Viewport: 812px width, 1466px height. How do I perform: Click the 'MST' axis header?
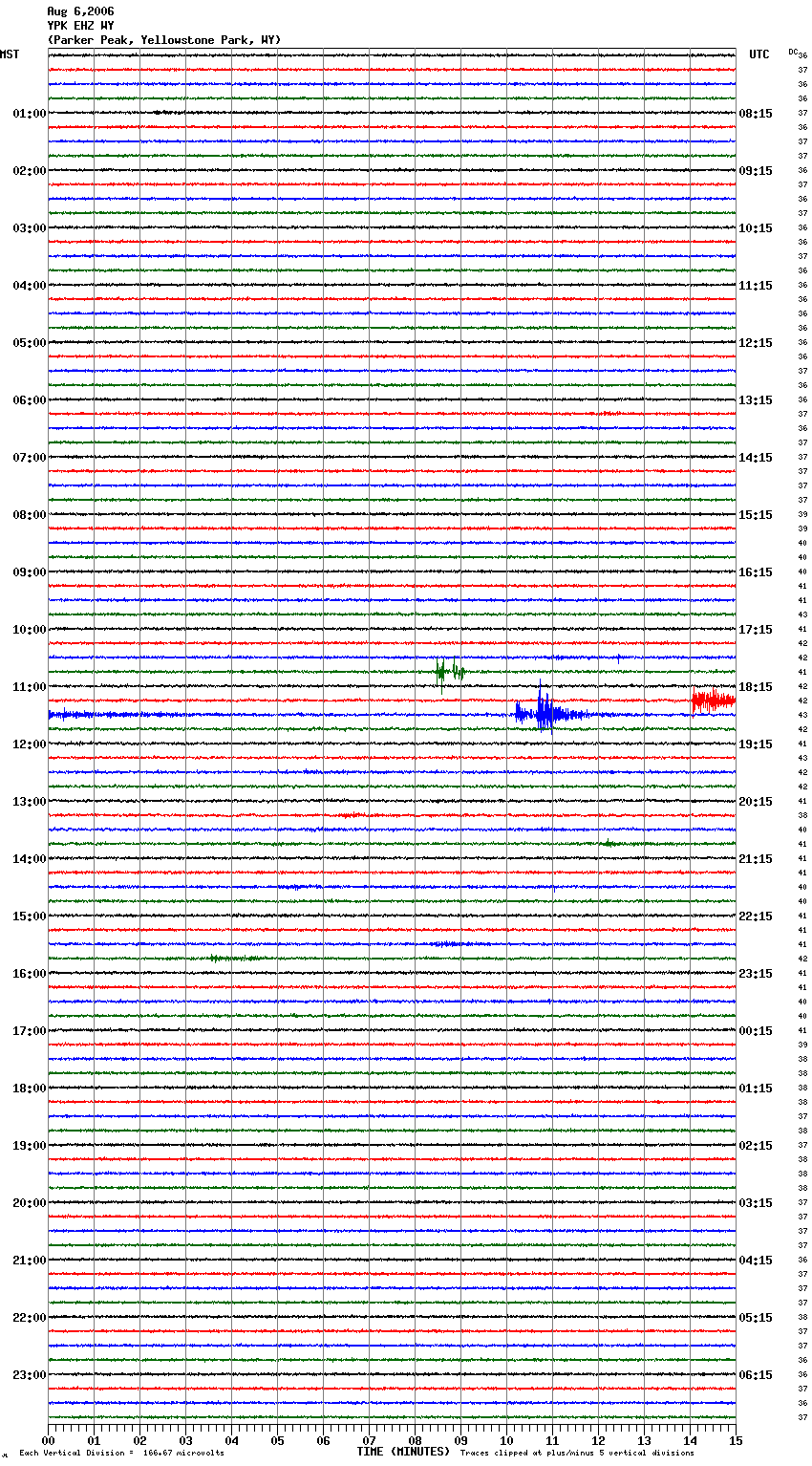click(10, 54)
